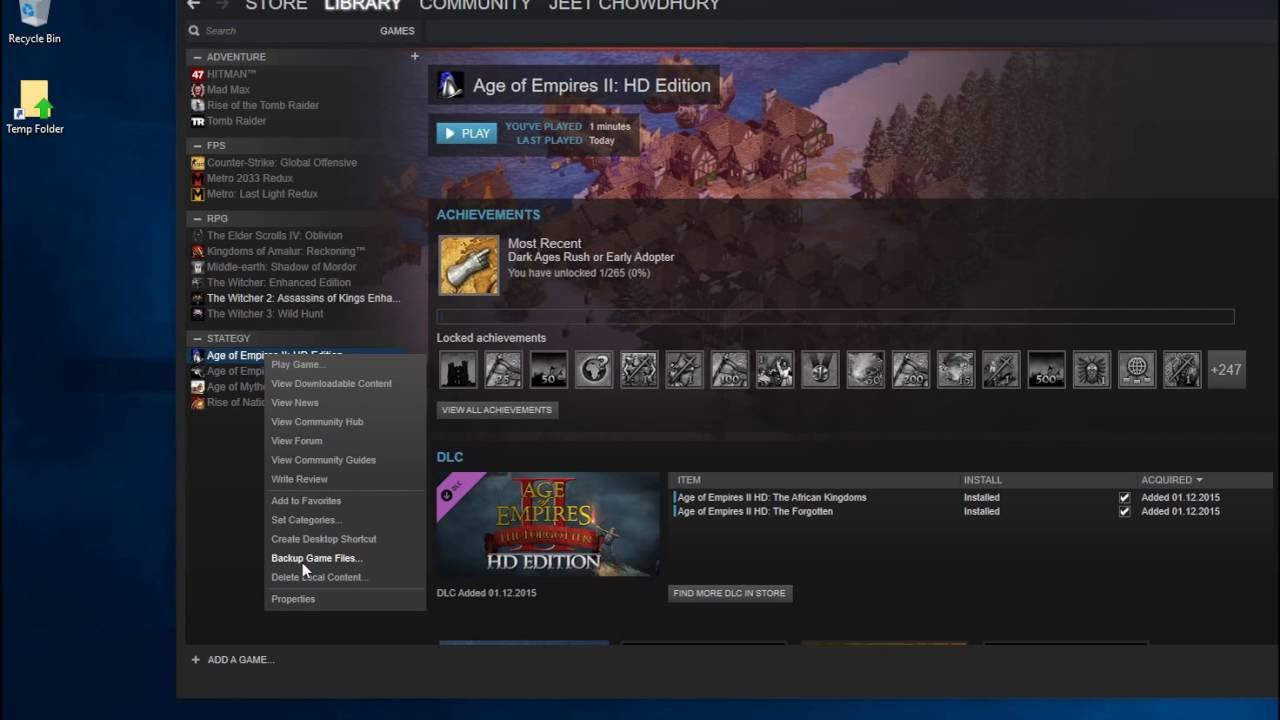Click the HITMAN game icon in sidebar
The height and width of the screenshot is (720, 1280).
[198, 74]
